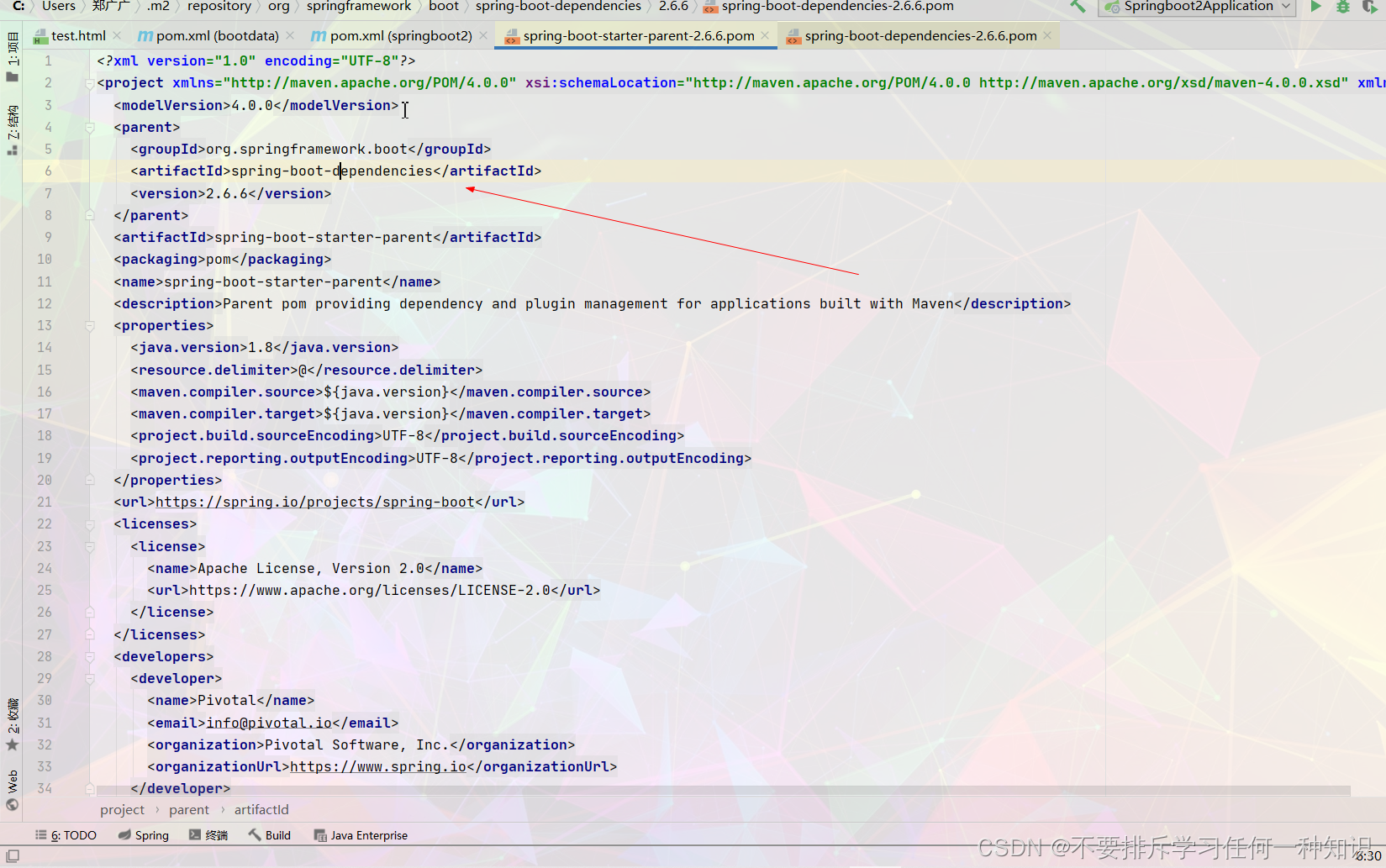Click '2.6.6' in path breadcrumb
The width and height of the screenshot is (1386, 868).
[x=673, y=6]
